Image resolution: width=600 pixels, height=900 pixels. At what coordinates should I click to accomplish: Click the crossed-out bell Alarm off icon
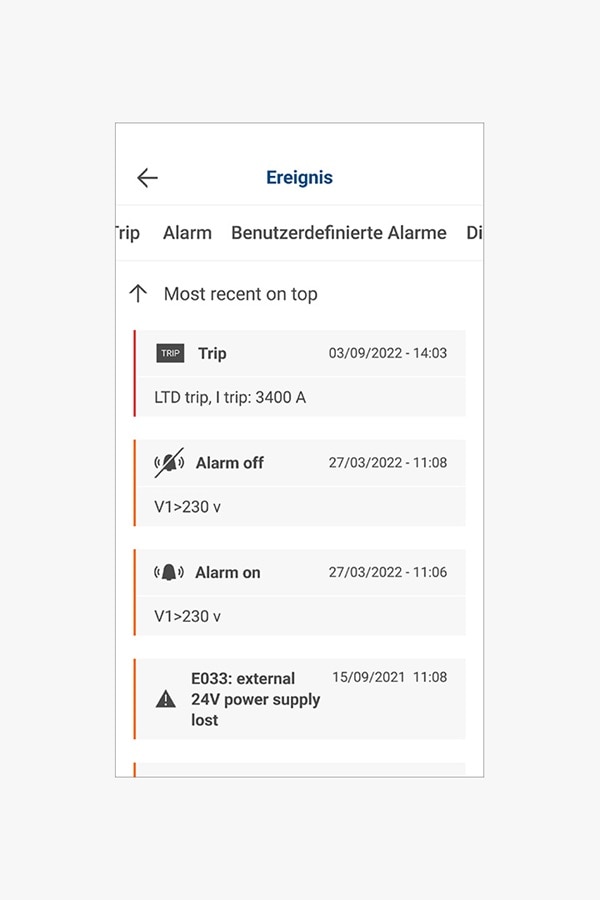tap(169, 463)
